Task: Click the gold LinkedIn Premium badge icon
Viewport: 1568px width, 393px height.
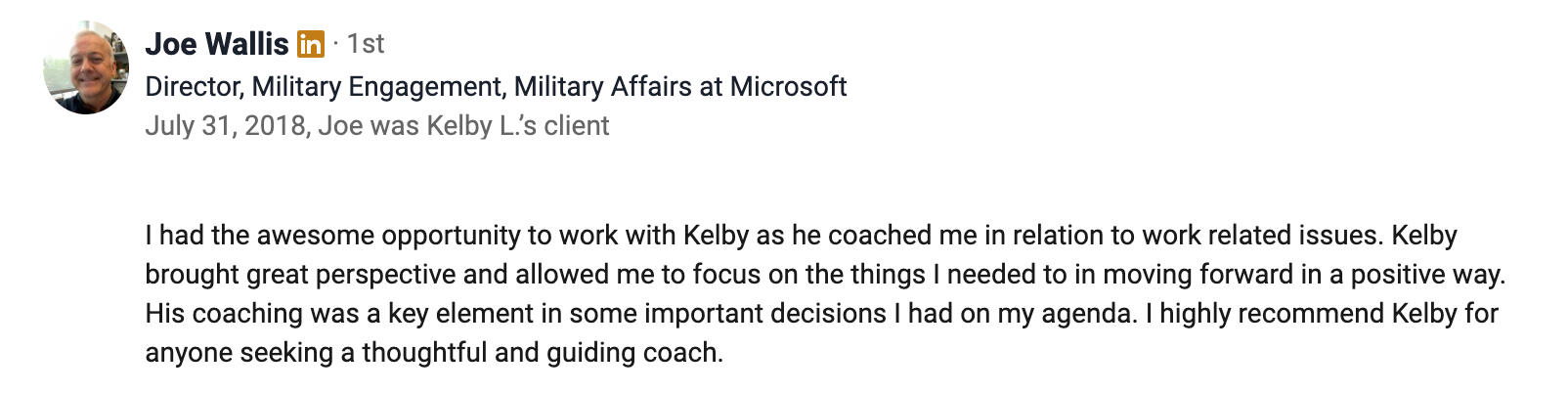Action: pyautogui.click(x=310, y=44)
